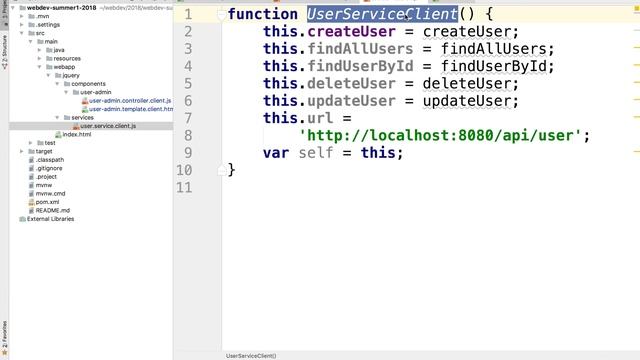Select the test folder label
Screen dimensions: 640x360
click(50, 143)
